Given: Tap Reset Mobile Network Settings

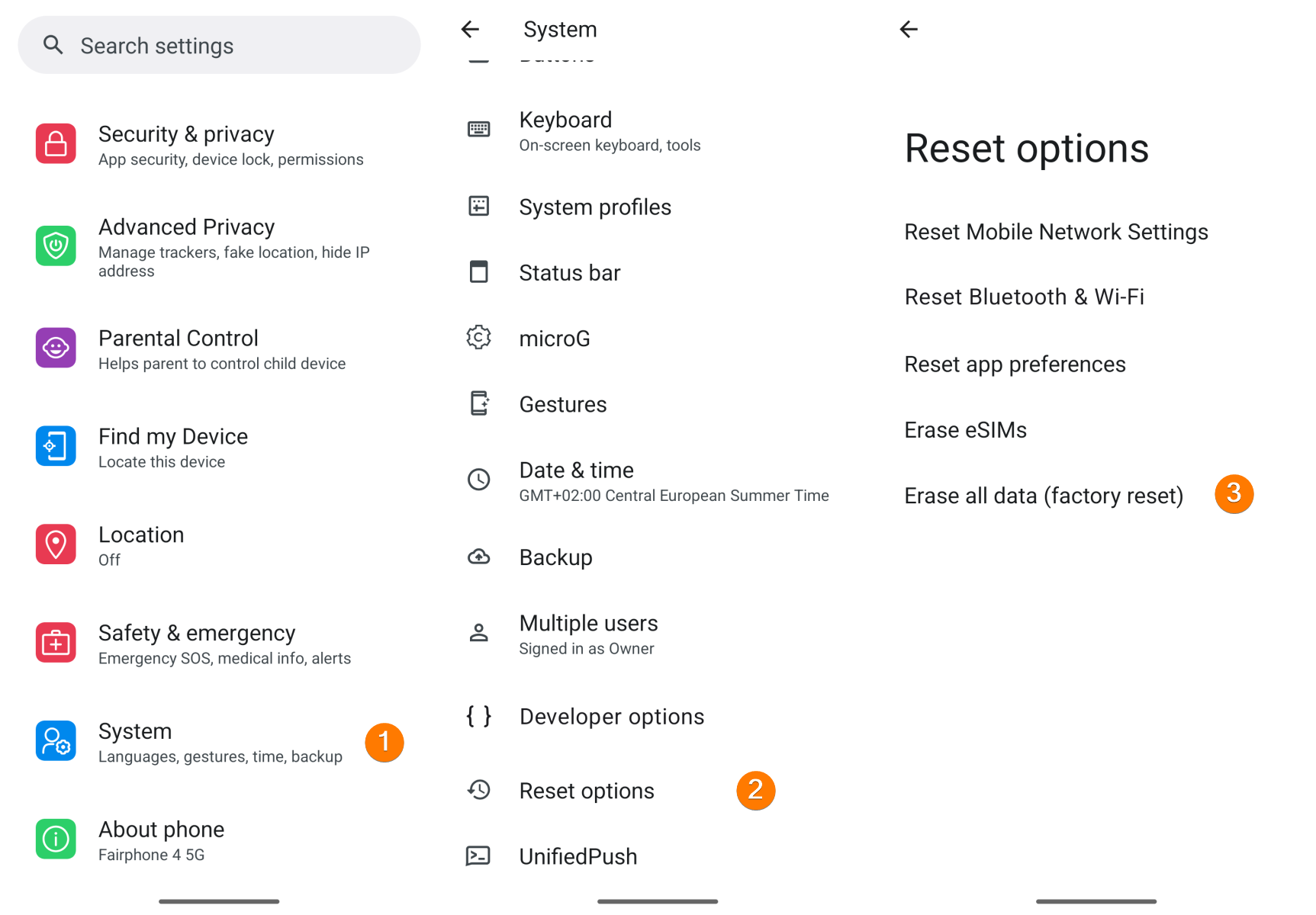Looking at the screenshot, I should click(x=1056, y=232).
